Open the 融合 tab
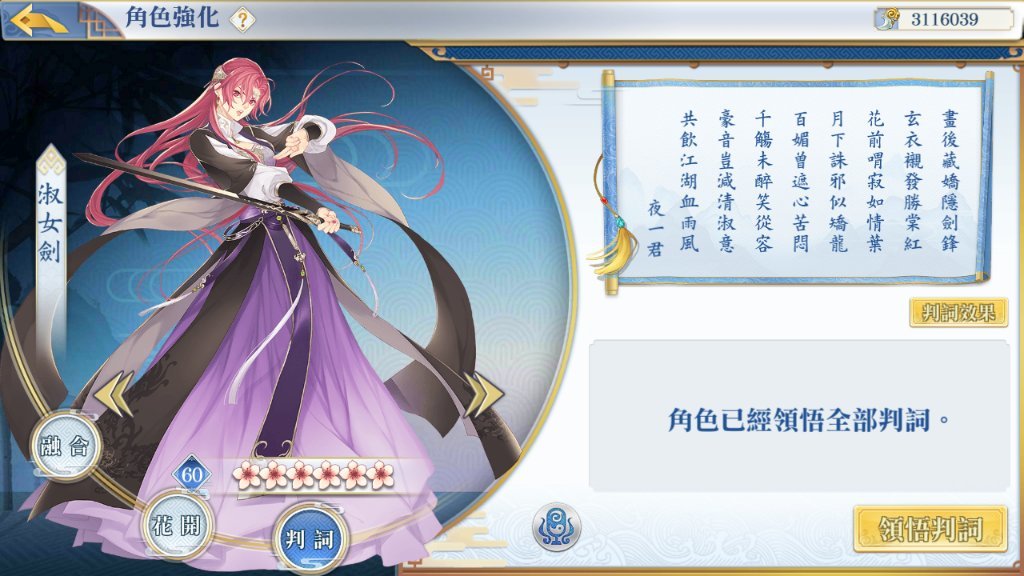 pos(65,447)
